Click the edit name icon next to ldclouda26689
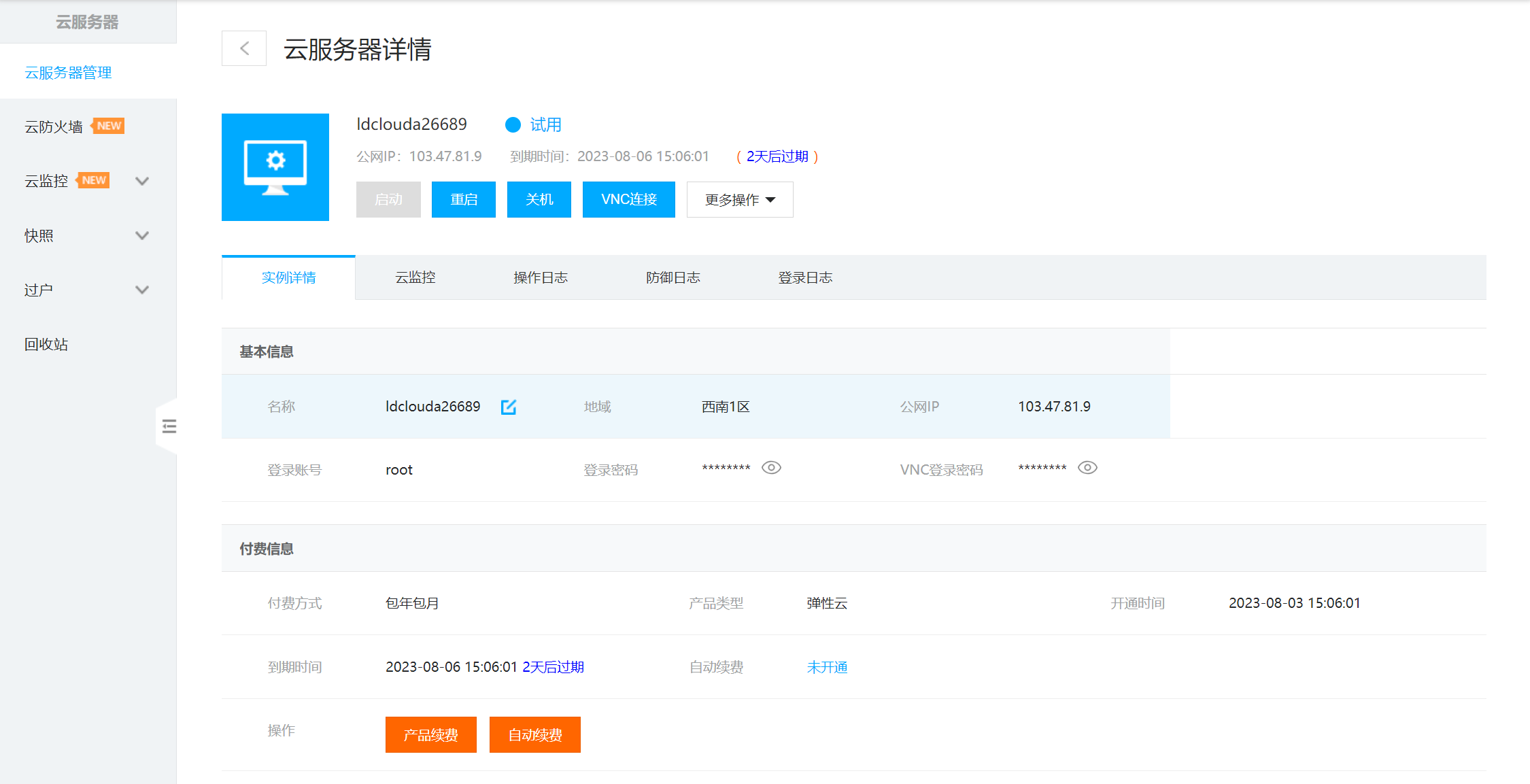The height and width of the screenshot is (784, 1530). [509, 407]
